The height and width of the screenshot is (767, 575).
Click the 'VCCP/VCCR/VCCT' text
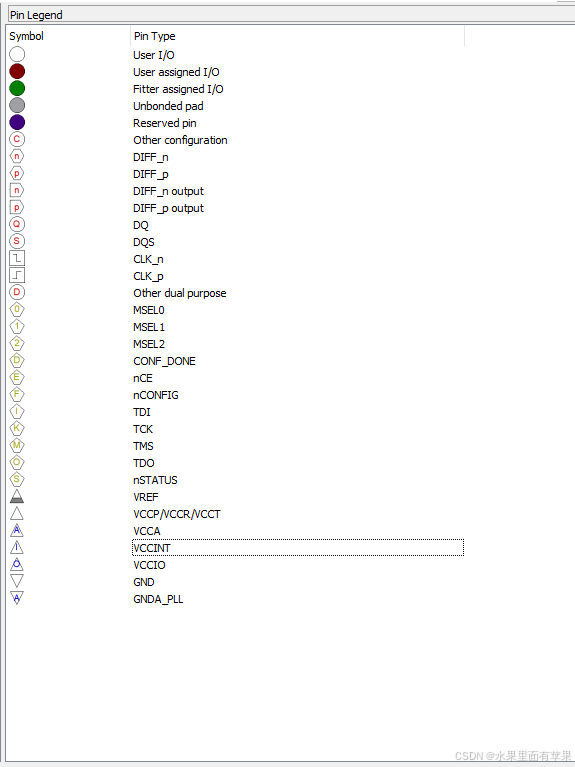coord(177,514)
